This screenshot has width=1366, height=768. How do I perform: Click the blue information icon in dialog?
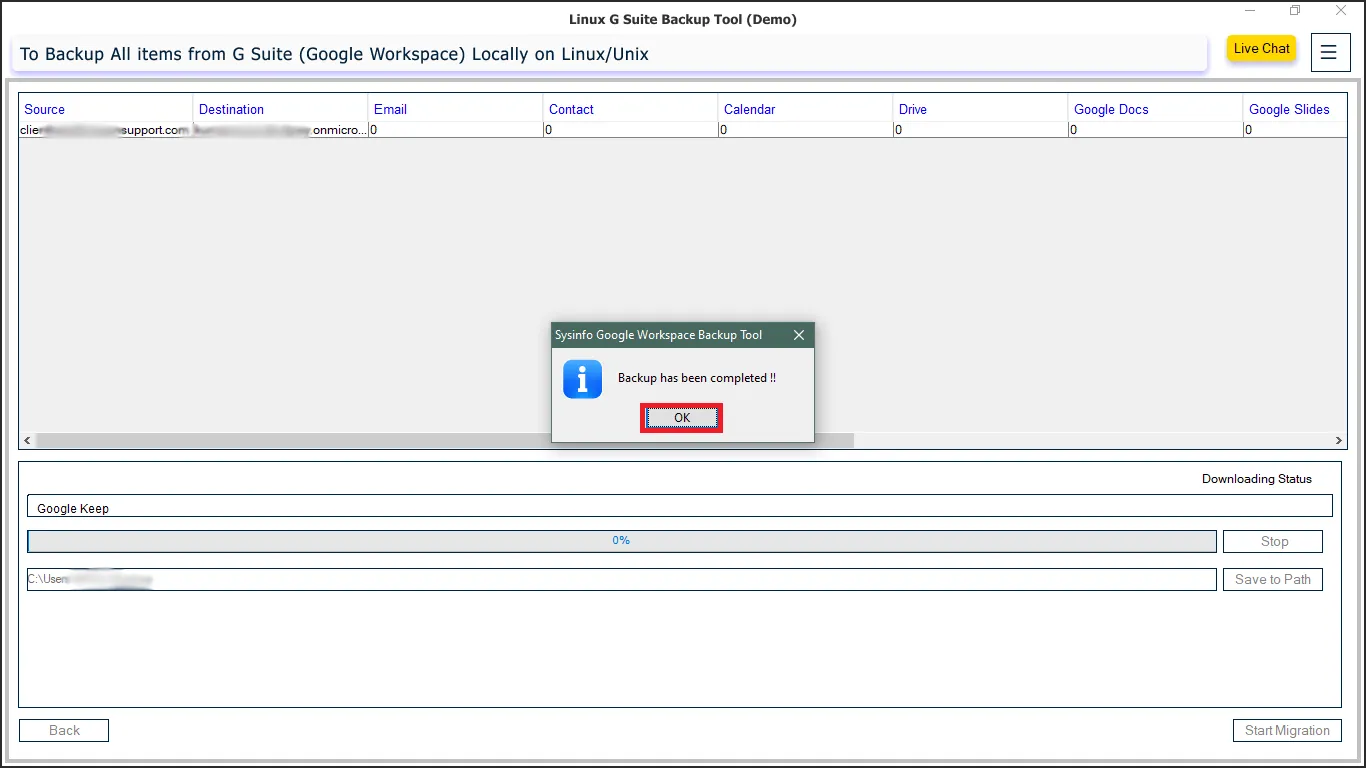click(582, 379)
